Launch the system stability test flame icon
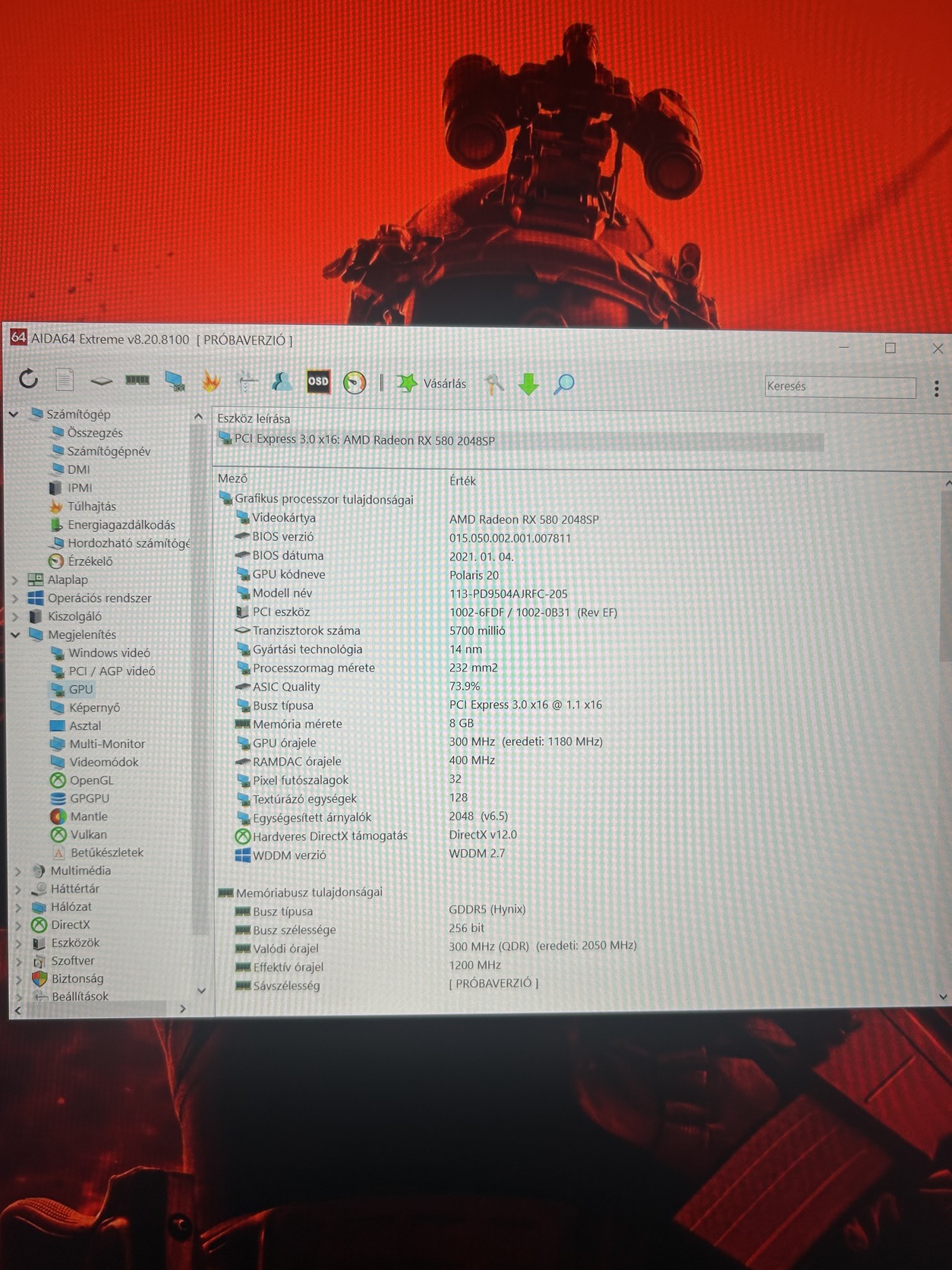Image resolution: width=952 pixels, height=1270 pixels. (211, 381)
